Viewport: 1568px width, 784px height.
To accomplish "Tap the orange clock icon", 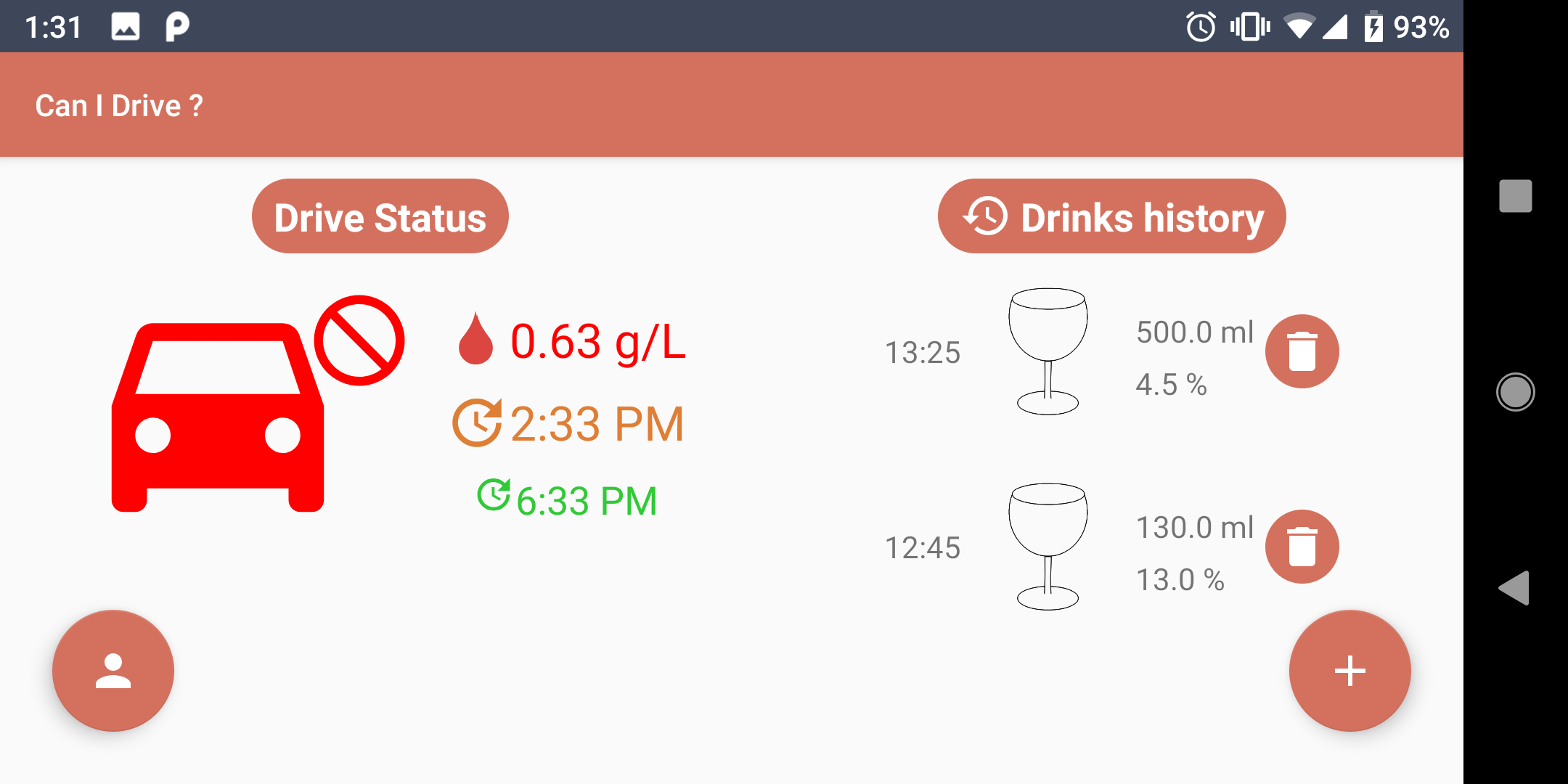I will [477, 422].
